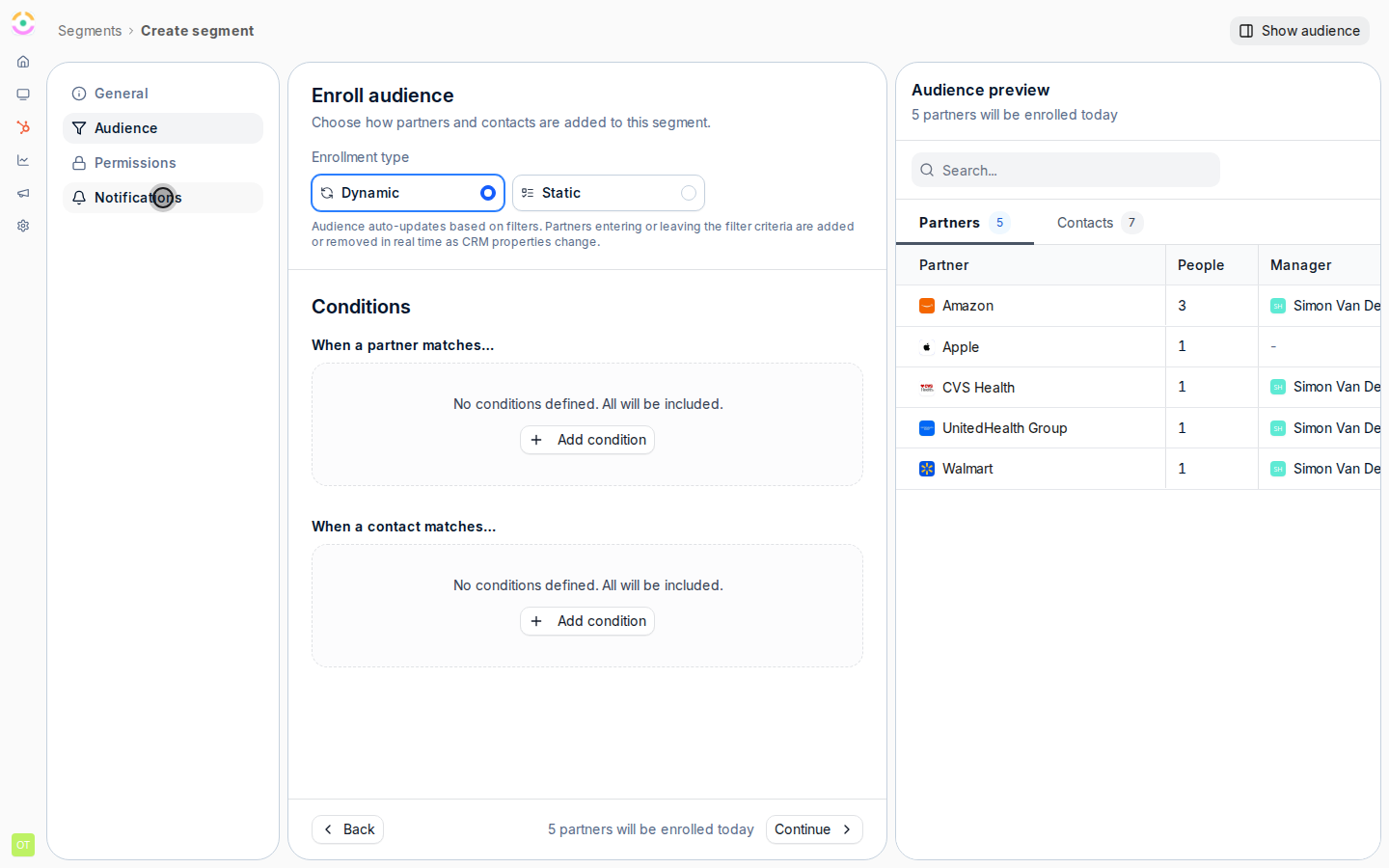The image size is (1389, 868).
Task: Open the analytics chart icon in sidebar
Action: [23, 160]
